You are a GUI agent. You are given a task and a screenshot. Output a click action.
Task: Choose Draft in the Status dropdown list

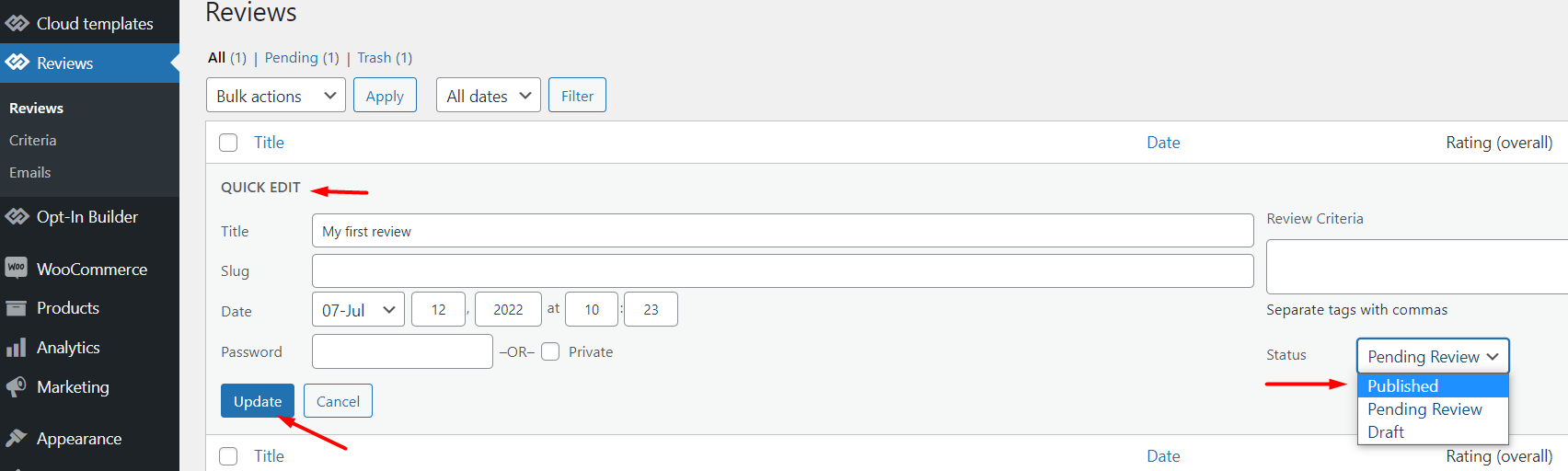(x=1433, y=431)
